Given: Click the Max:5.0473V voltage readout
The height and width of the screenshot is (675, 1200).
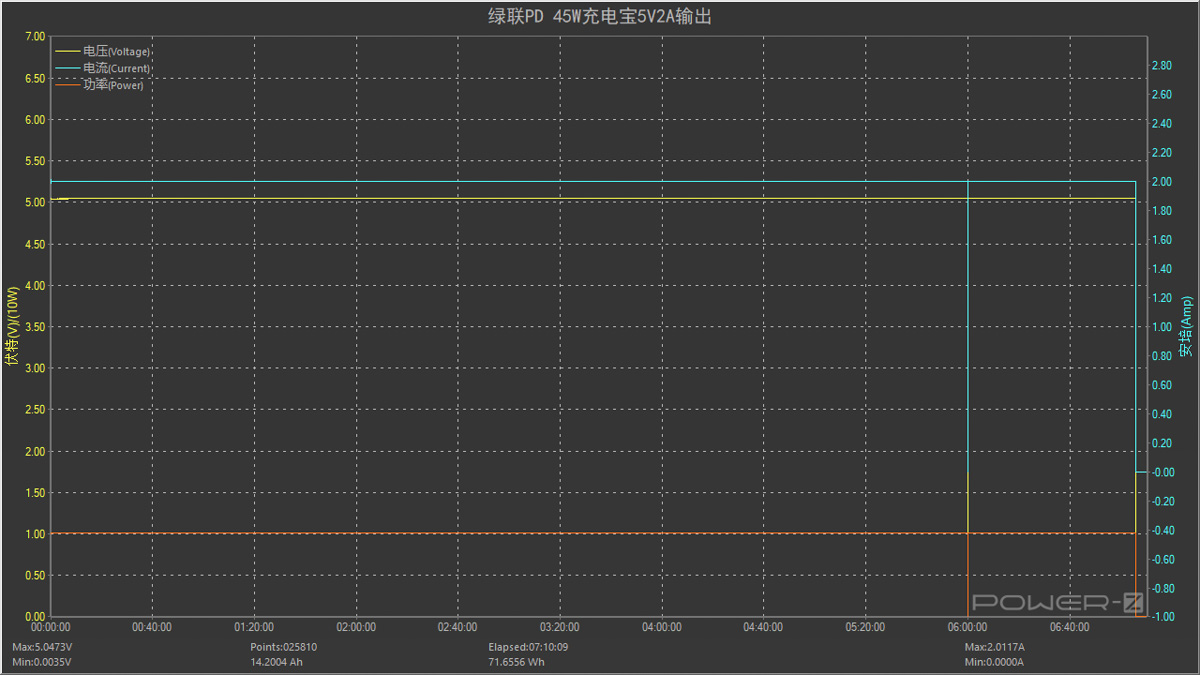Looking at the screenshot, I should pos(42,647).
